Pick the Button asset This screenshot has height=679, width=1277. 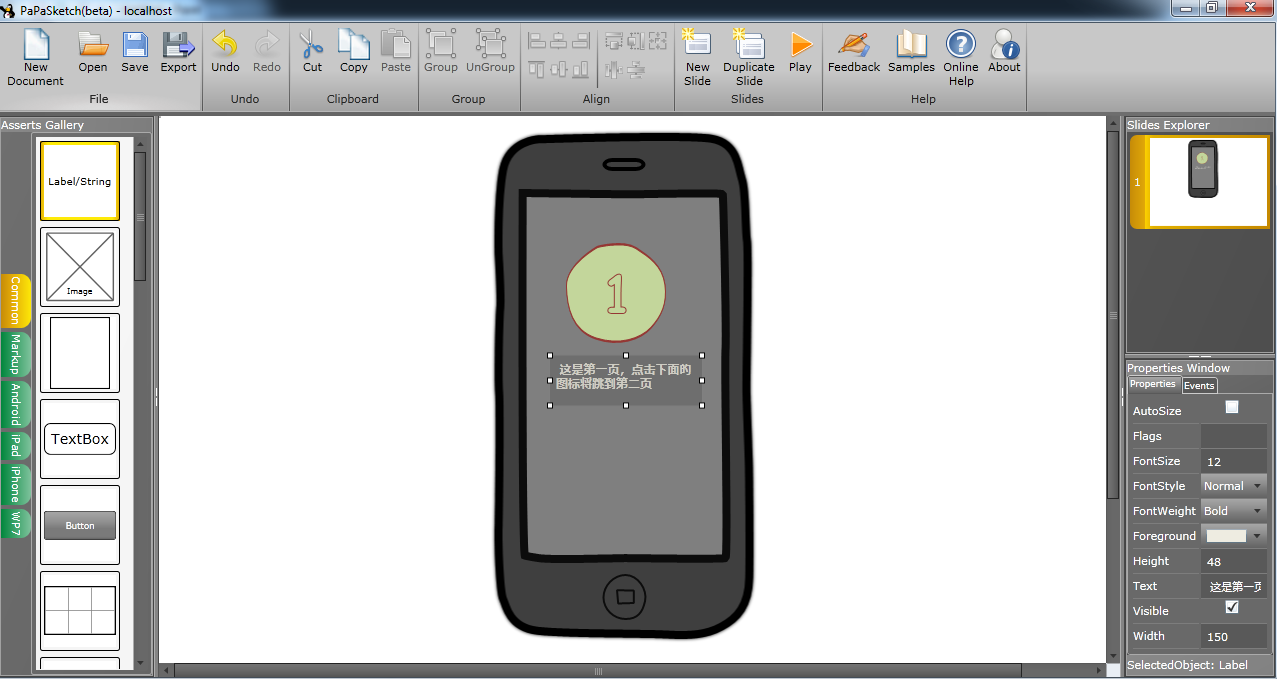pos(80,525)
